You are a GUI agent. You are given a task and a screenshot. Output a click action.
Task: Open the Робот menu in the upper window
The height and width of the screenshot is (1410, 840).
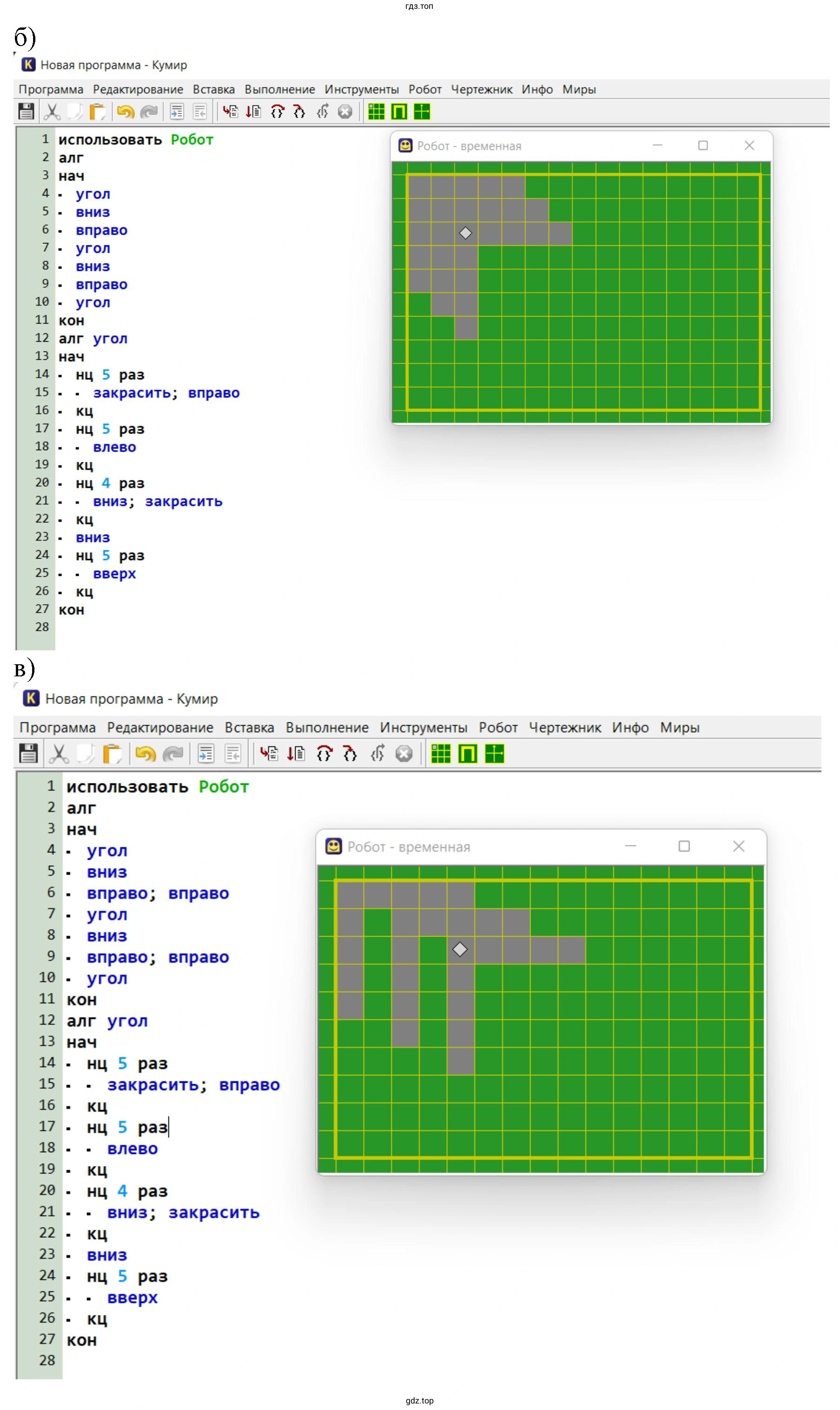[x=424, y=89]
